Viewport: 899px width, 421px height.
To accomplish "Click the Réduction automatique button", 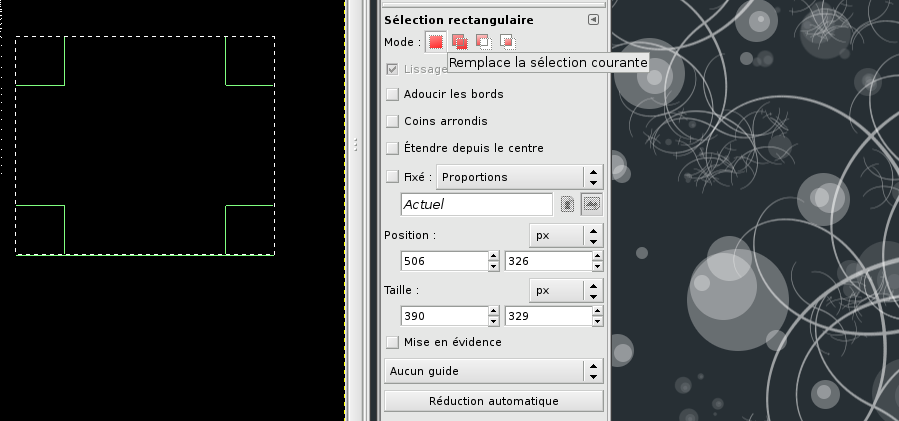I will [x=493, y=401].
